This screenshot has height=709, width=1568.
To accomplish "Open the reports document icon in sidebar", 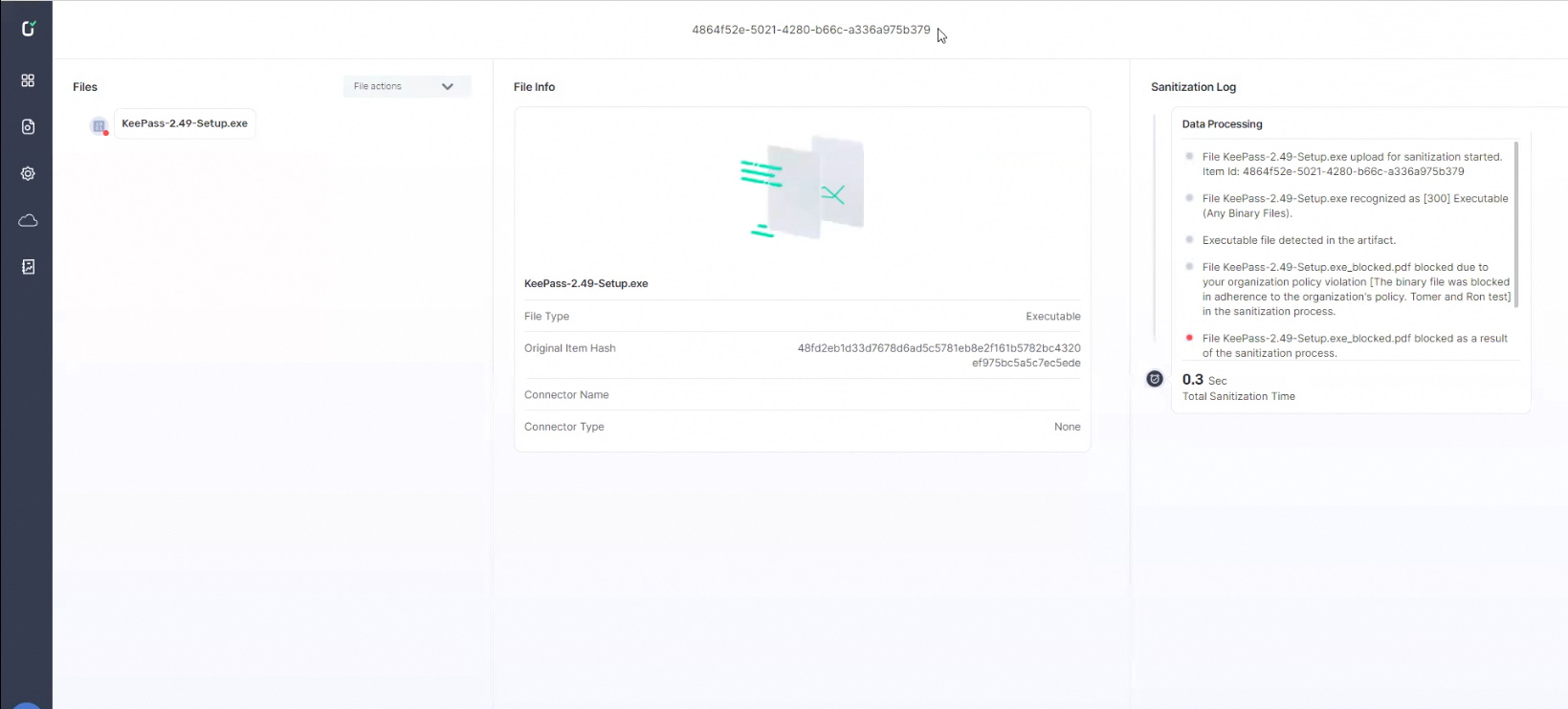I will point(28,267).
